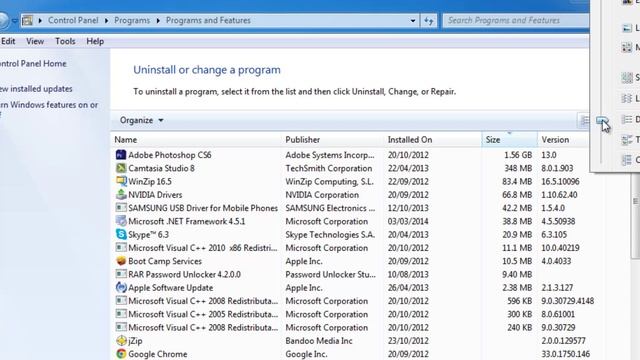Image resolution: width=640 pixels, height=360 pixels.
Task: Click icon of Visual C++ 2005 Redistributable
Action: click(x=121, y=314)
